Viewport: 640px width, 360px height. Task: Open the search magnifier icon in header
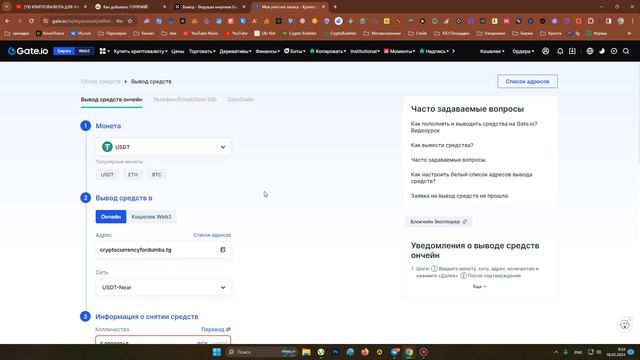pyautogui.click(x=626, y=51)
